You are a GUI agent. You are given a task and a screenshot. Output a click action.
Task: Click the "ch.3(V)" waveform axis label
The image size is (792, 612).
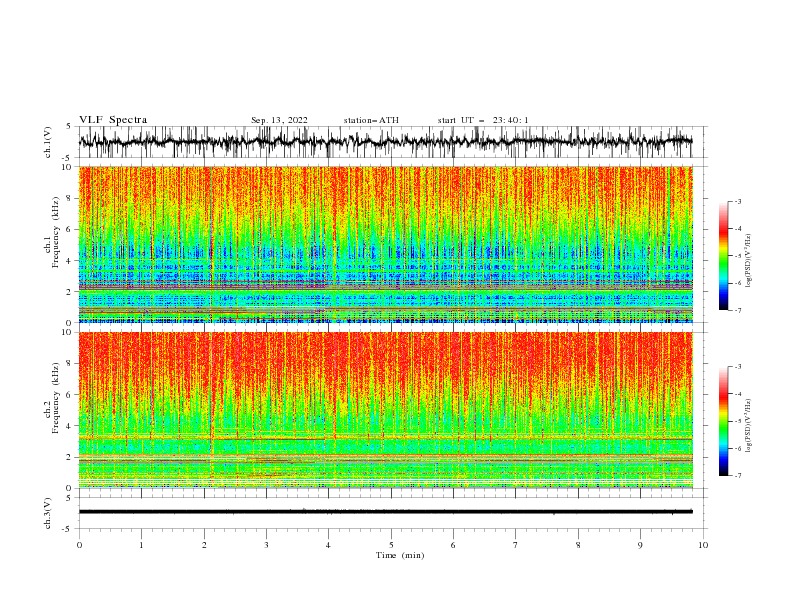[x=48, y=513]
